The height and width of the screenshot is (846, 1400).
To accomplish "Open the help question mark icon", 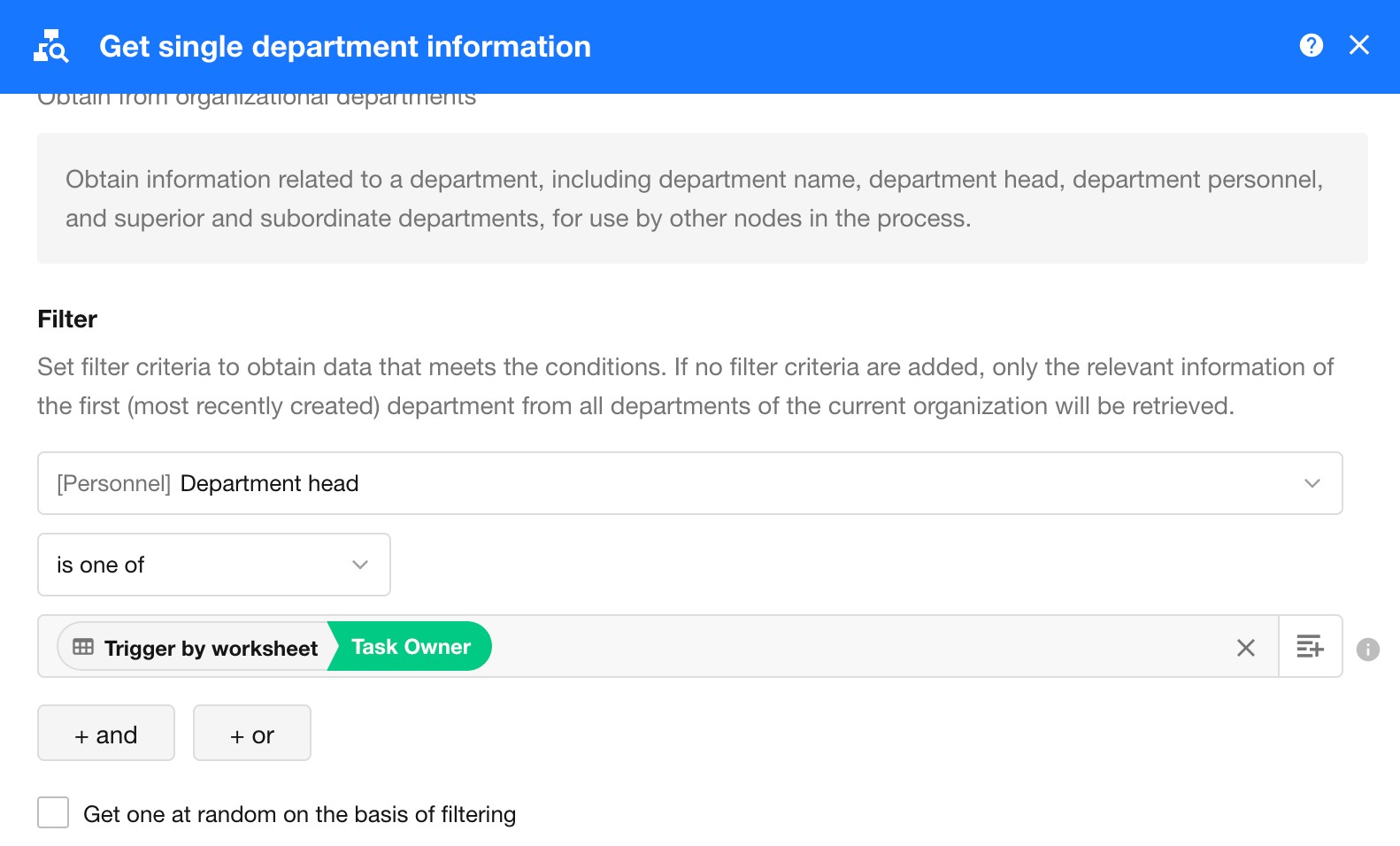I will (x=1311, y=45).
